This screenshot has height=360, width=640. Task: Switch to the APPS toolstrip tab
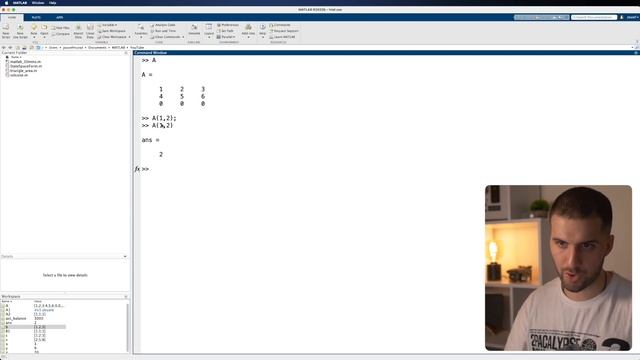point(60,18)
